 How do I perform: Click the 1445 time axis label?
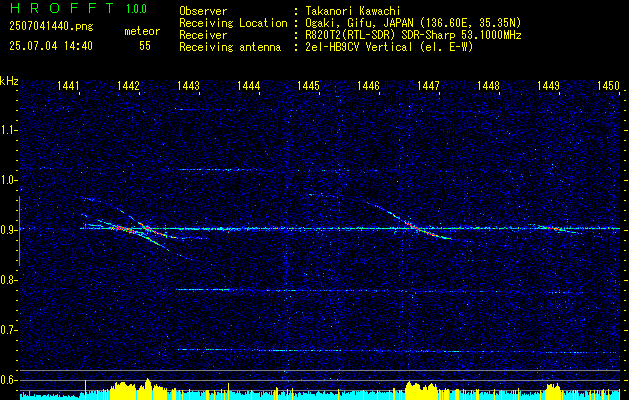click(308, 86)
